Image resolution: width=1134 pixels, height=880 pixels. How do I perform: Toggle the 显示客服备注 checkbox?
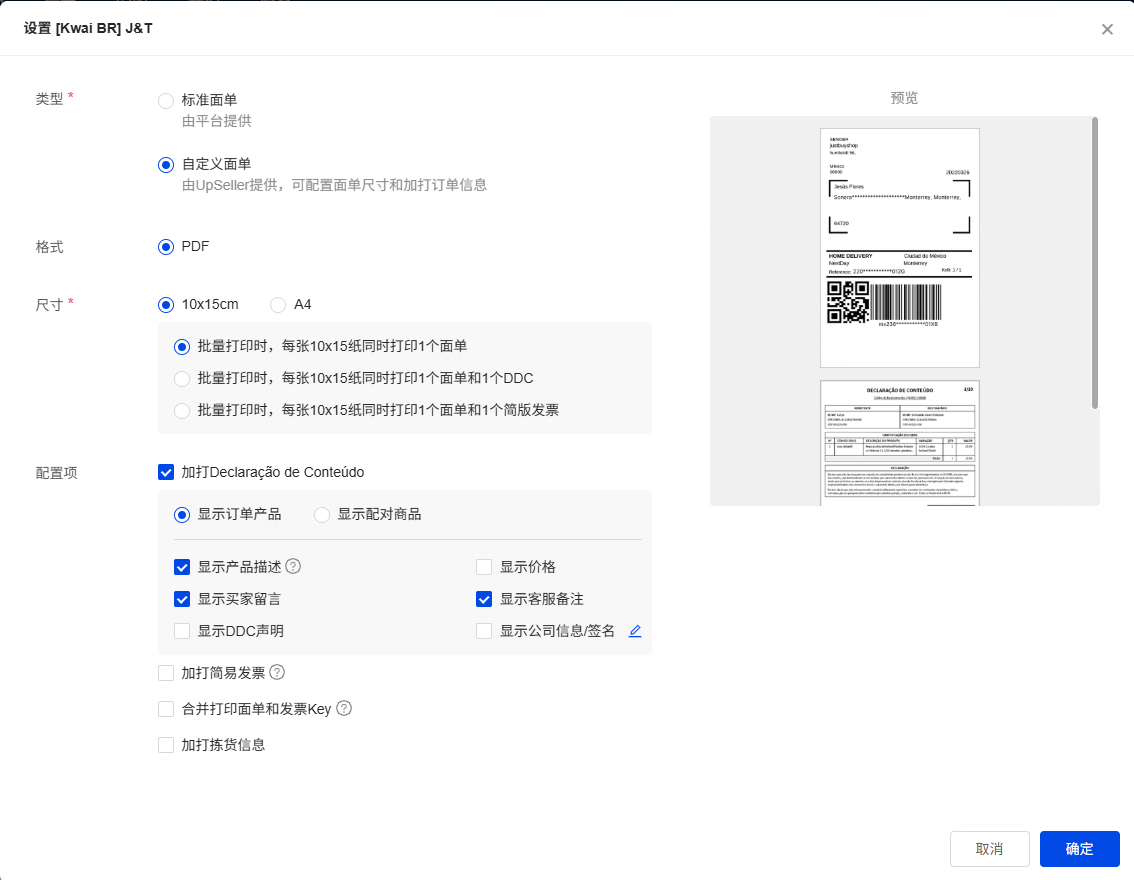coord(484,599)
